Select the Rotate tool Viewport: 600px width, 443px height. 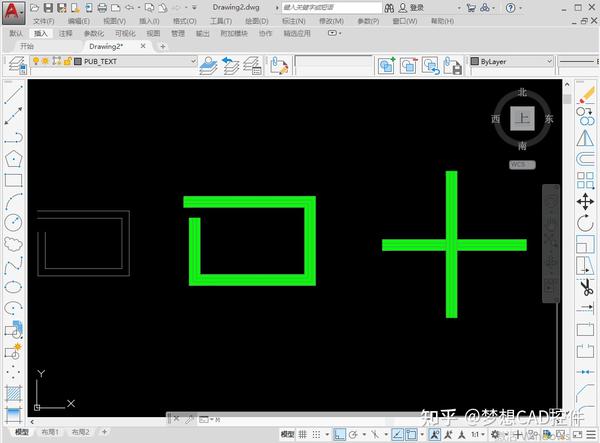click(x=585, y=223)
